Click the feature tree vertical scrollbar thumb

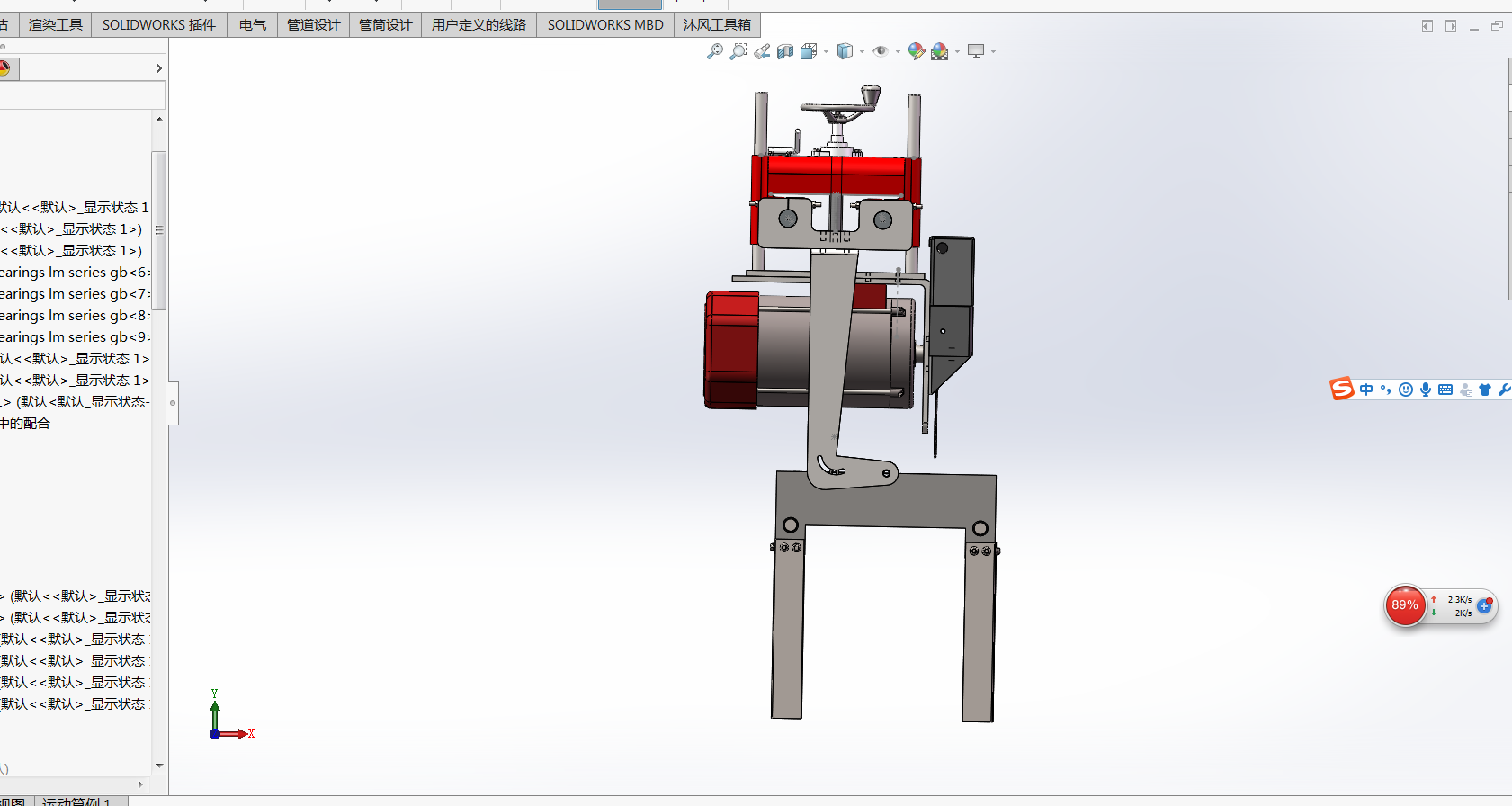point(159,230)
